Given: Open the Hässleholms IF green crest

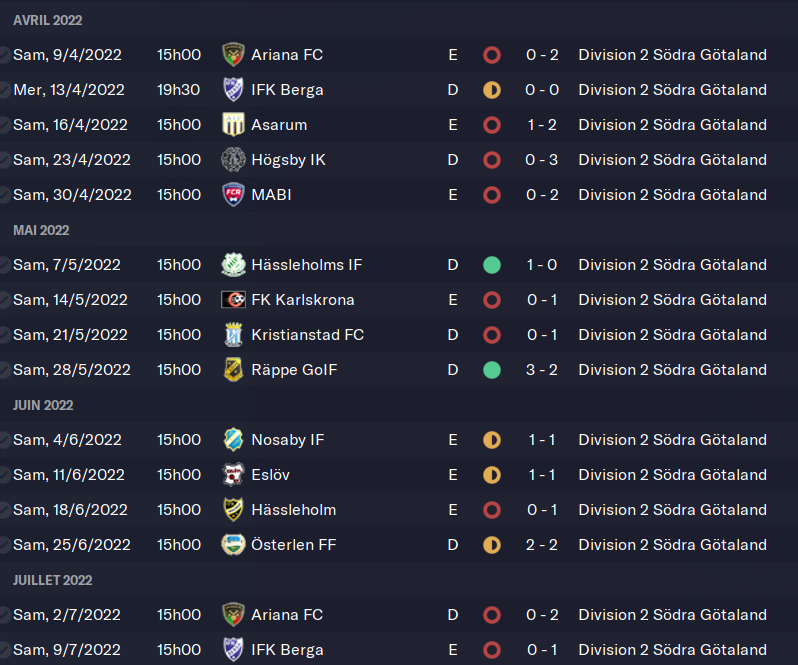Looking at the screenshot, I should (233, 265).
